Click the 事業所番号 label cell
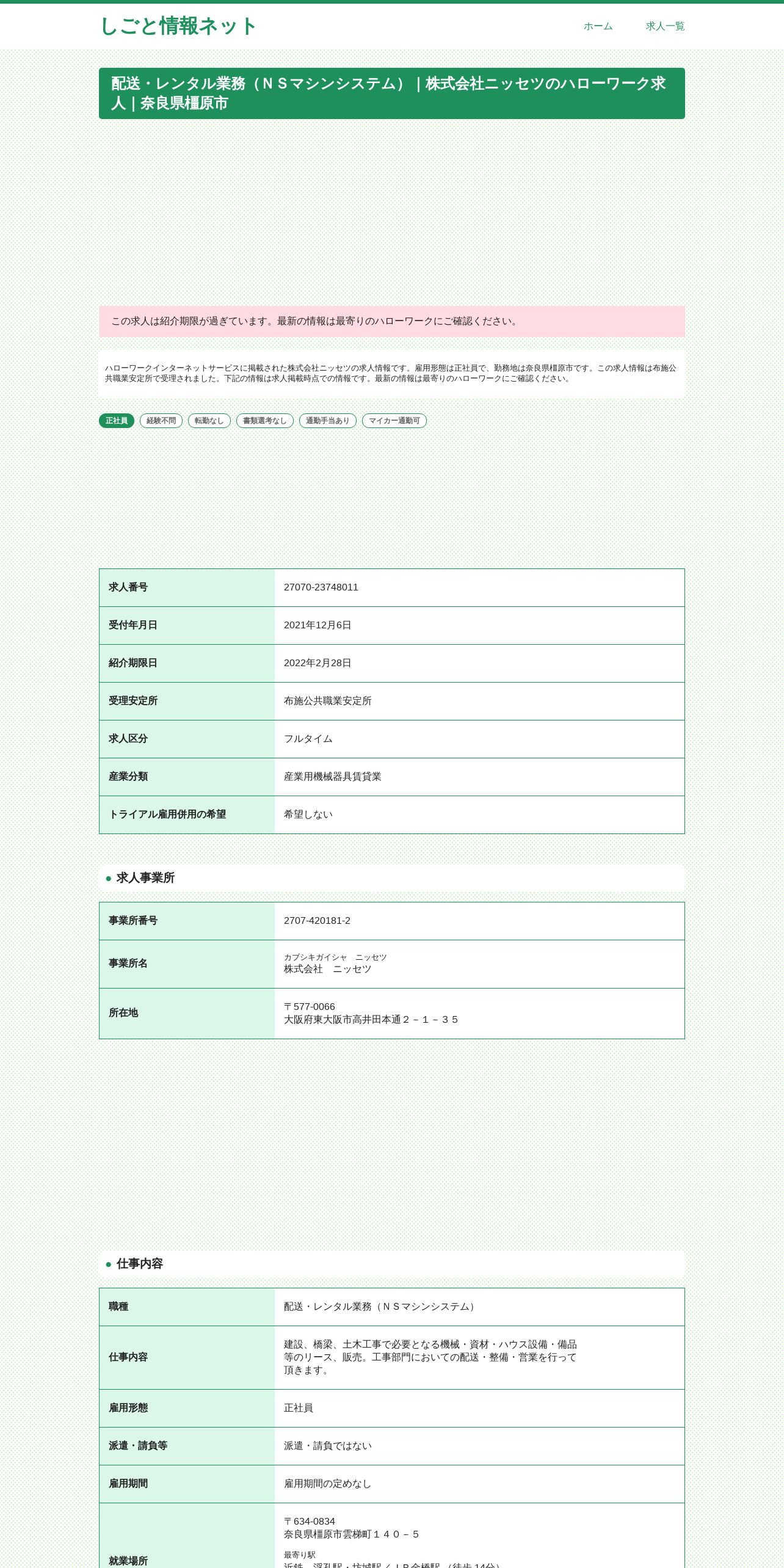Image resolution: width=784 pixels, height=1568 pixels. pyautogui.click(x=187, y=921)
